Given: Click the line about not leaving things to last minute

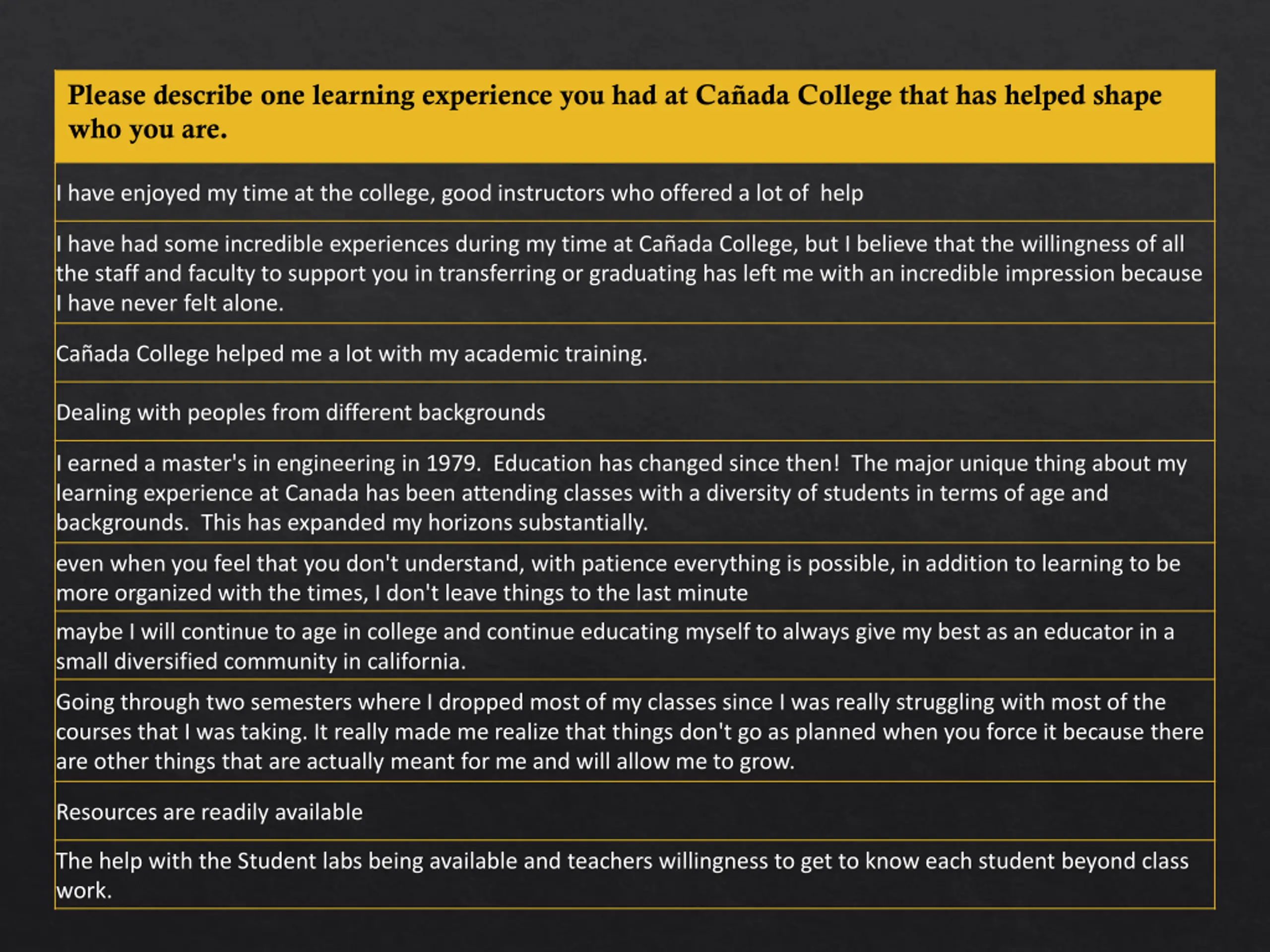Looking at the screenshot, I should [402, 593].
